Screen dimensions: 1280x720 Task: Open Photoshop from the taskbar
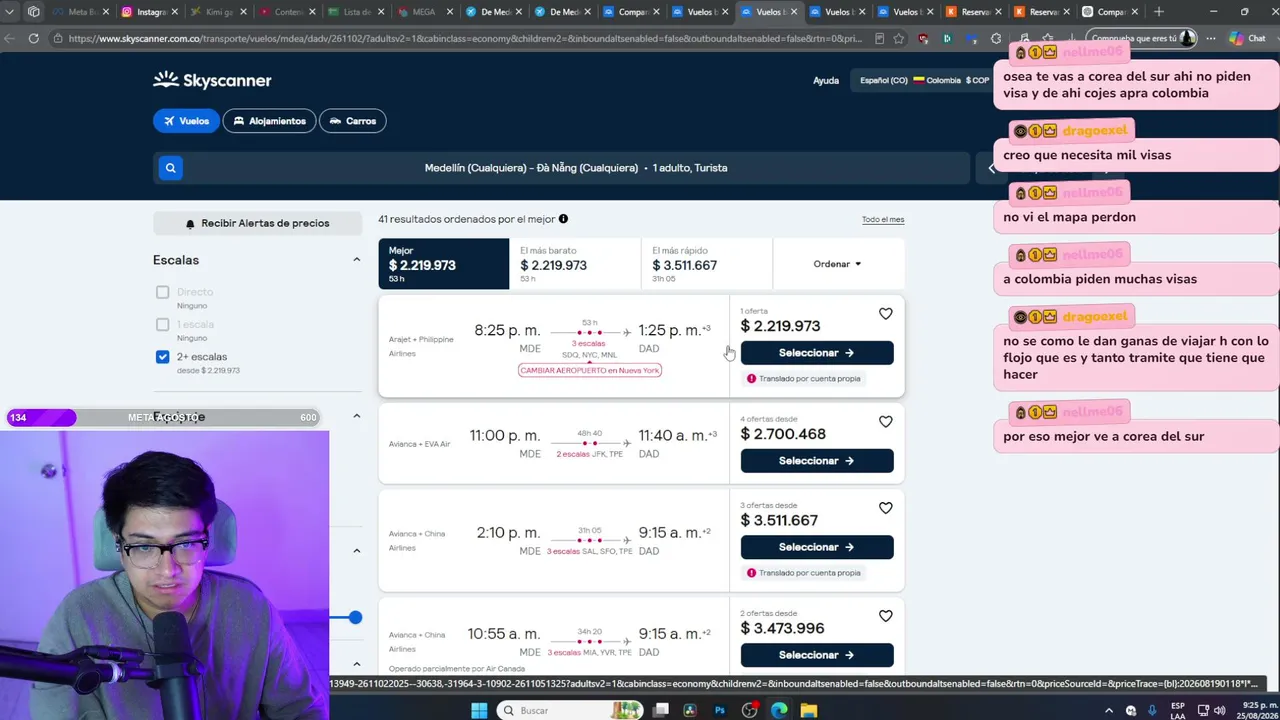pos(719,710)
